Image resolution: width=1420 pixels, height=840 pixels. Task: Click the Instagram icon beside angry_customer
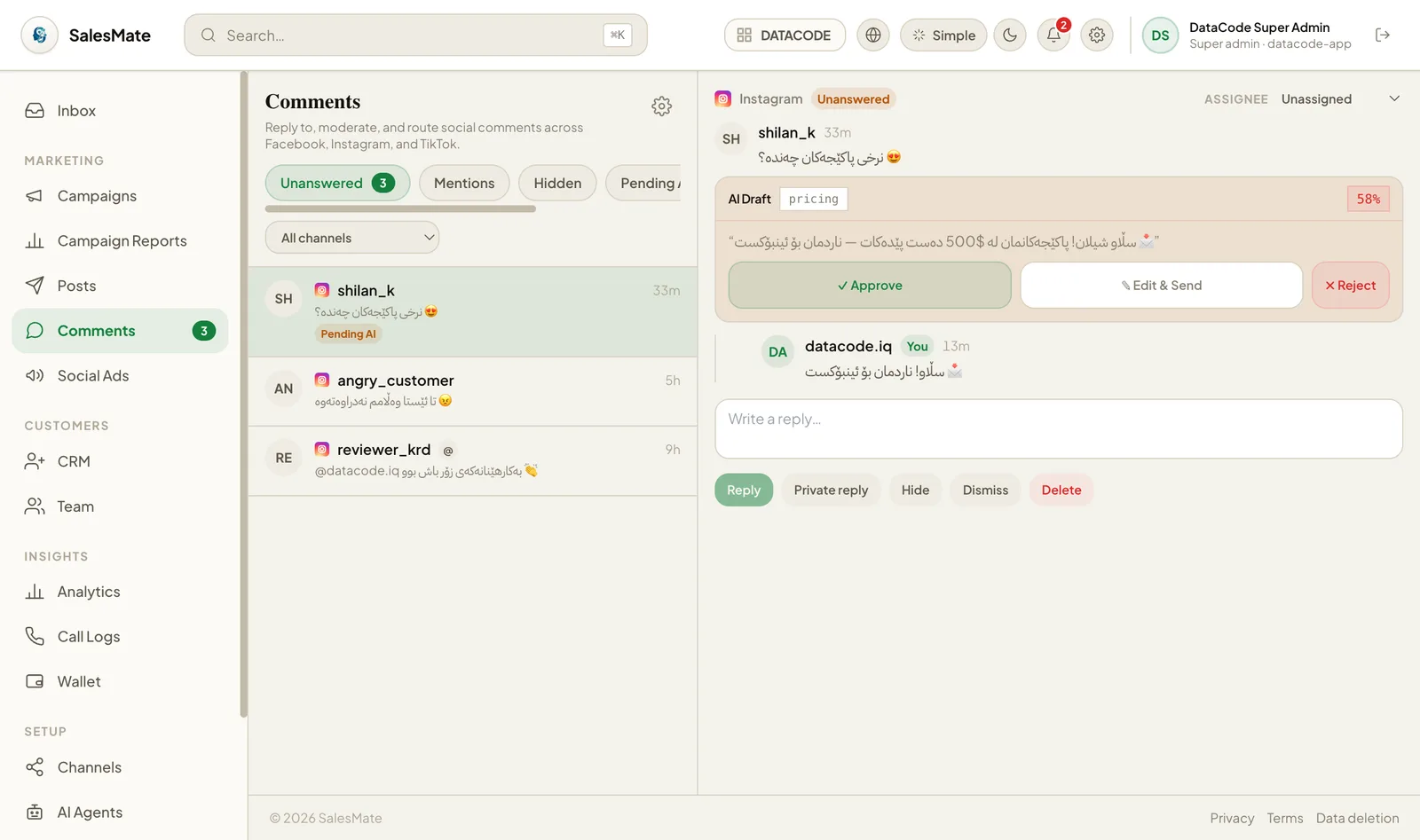[322, 381]
